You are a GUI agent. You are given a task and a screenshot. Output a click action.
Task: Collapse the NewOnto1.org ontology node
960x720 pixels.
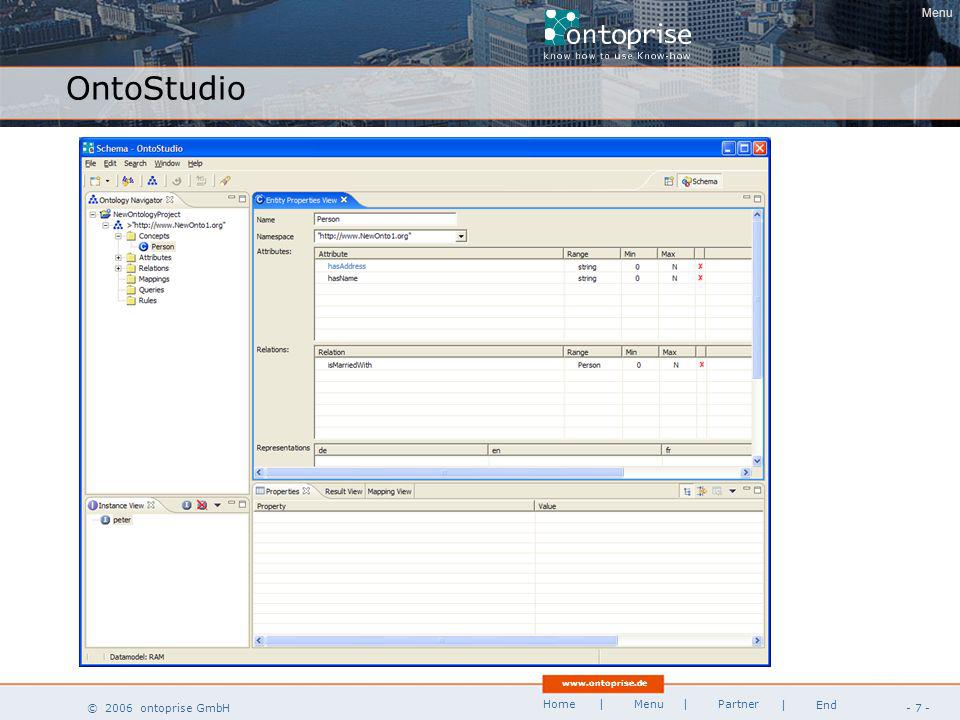[105, 225]
